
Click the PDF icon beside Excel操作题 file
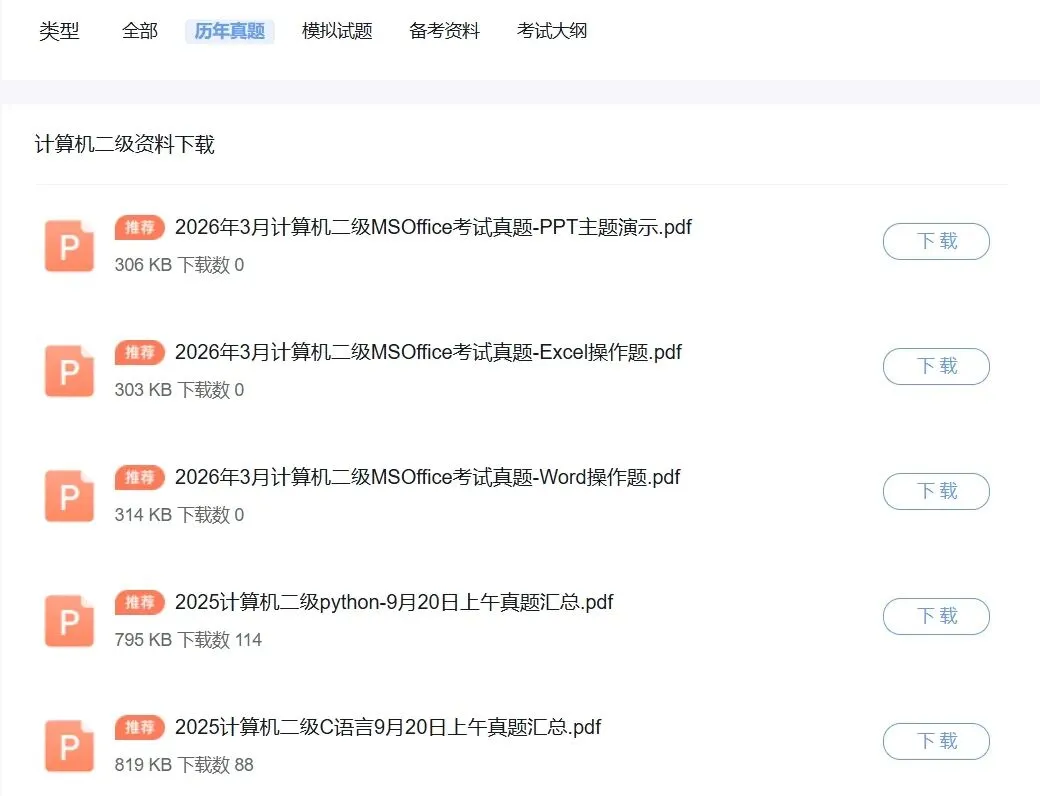pos(68,370)
